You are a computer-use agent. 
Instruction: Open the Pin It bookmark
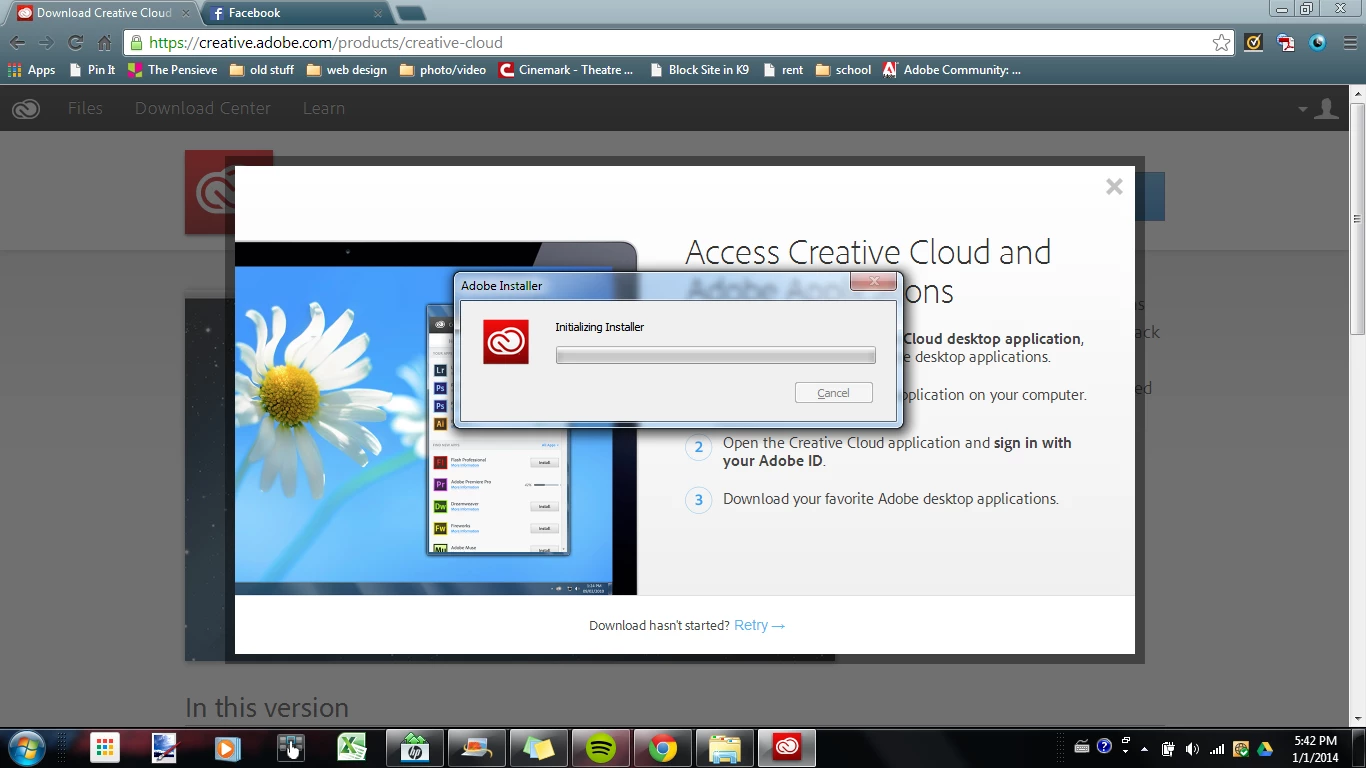coord(92,70)
